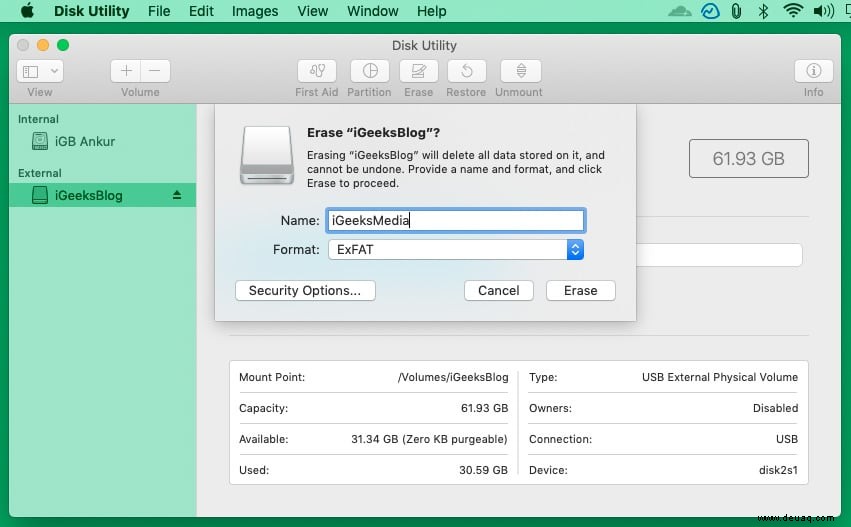Click the Unmount toolbar icon

[520, 71]
